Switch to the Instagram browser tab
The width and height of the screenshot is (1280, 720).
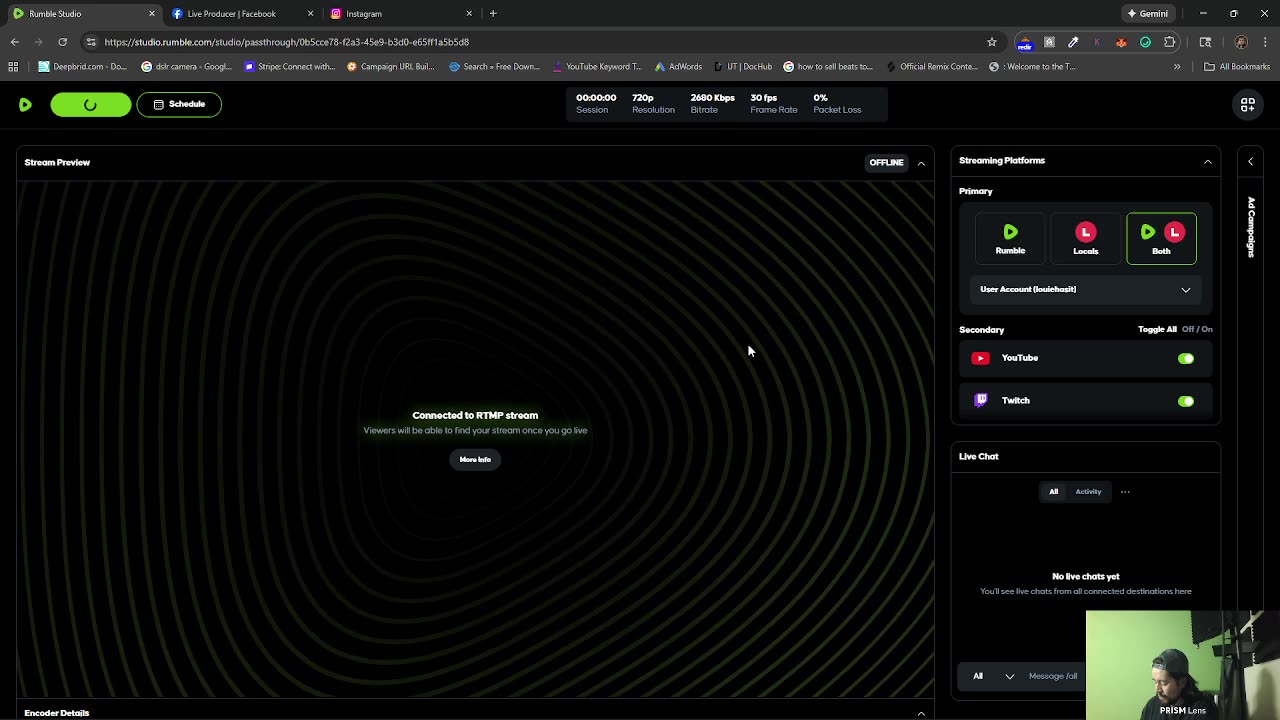(400, 14)
